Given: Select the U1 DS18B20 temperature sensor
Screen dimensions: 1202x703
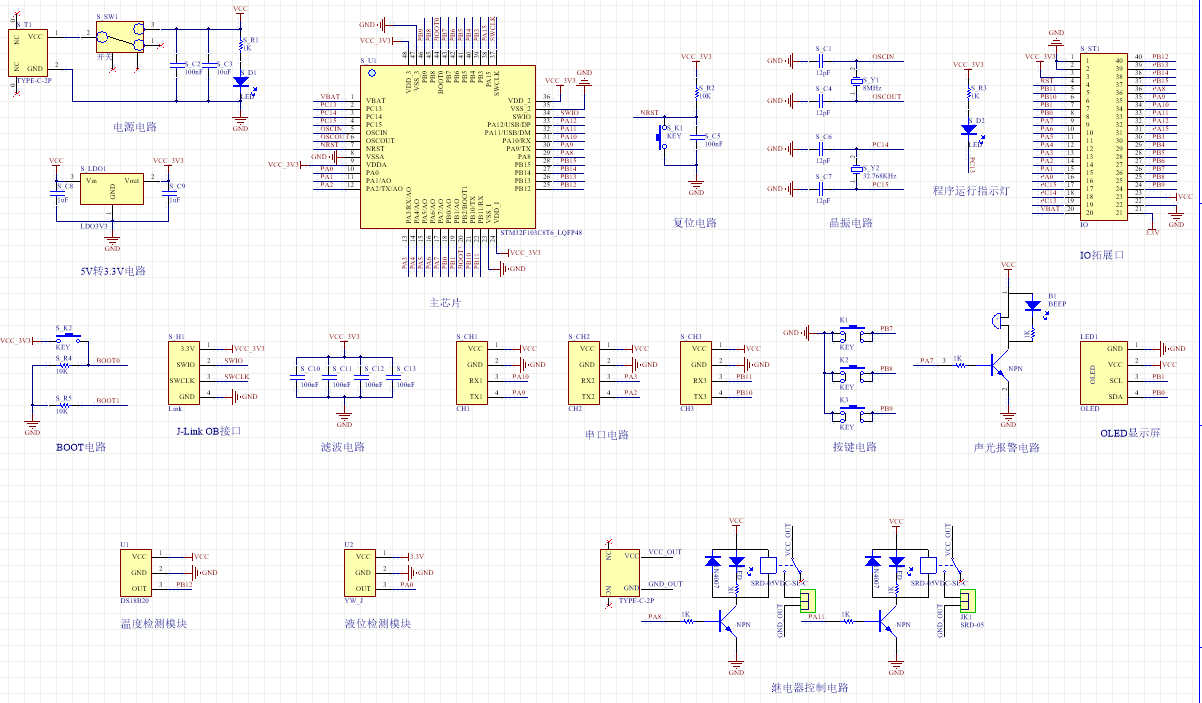Looking at the screenshot, I should [139, 572].
